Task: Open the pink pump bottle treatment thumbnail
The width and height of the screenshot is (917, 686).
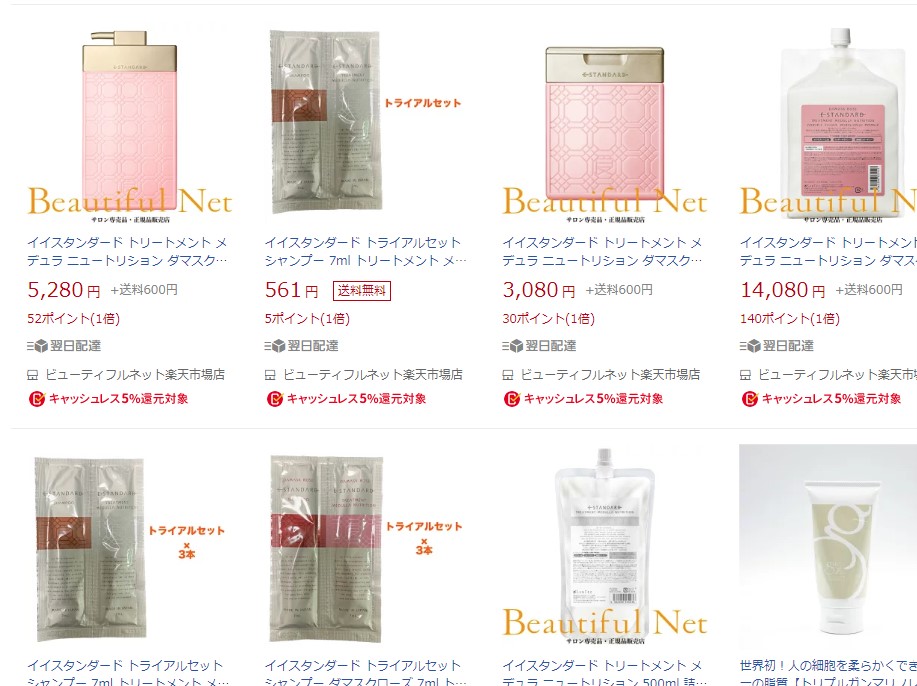Action: [x=130, y=125]
